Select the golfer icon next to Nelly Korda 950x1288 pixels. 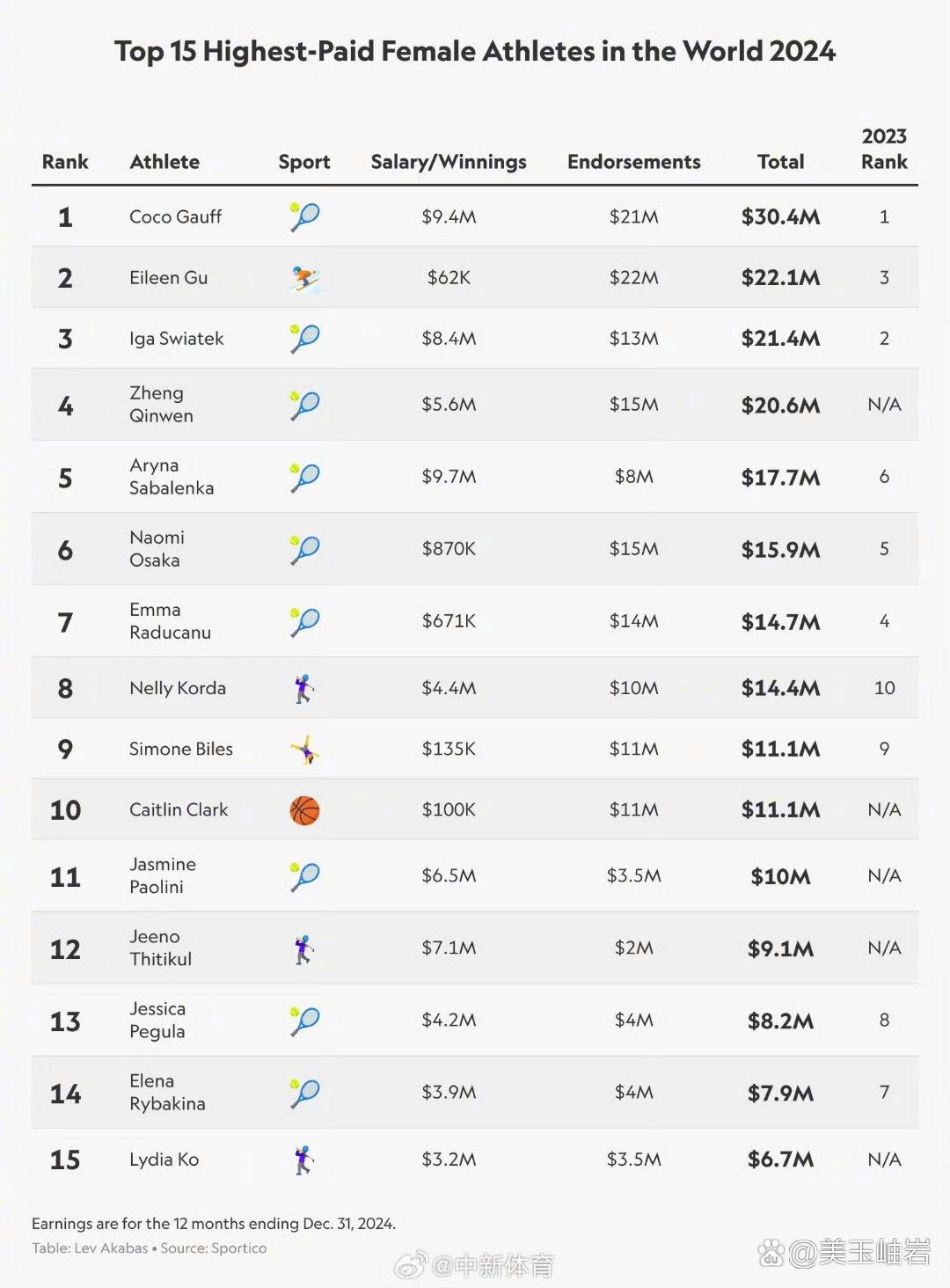point(304,689)
